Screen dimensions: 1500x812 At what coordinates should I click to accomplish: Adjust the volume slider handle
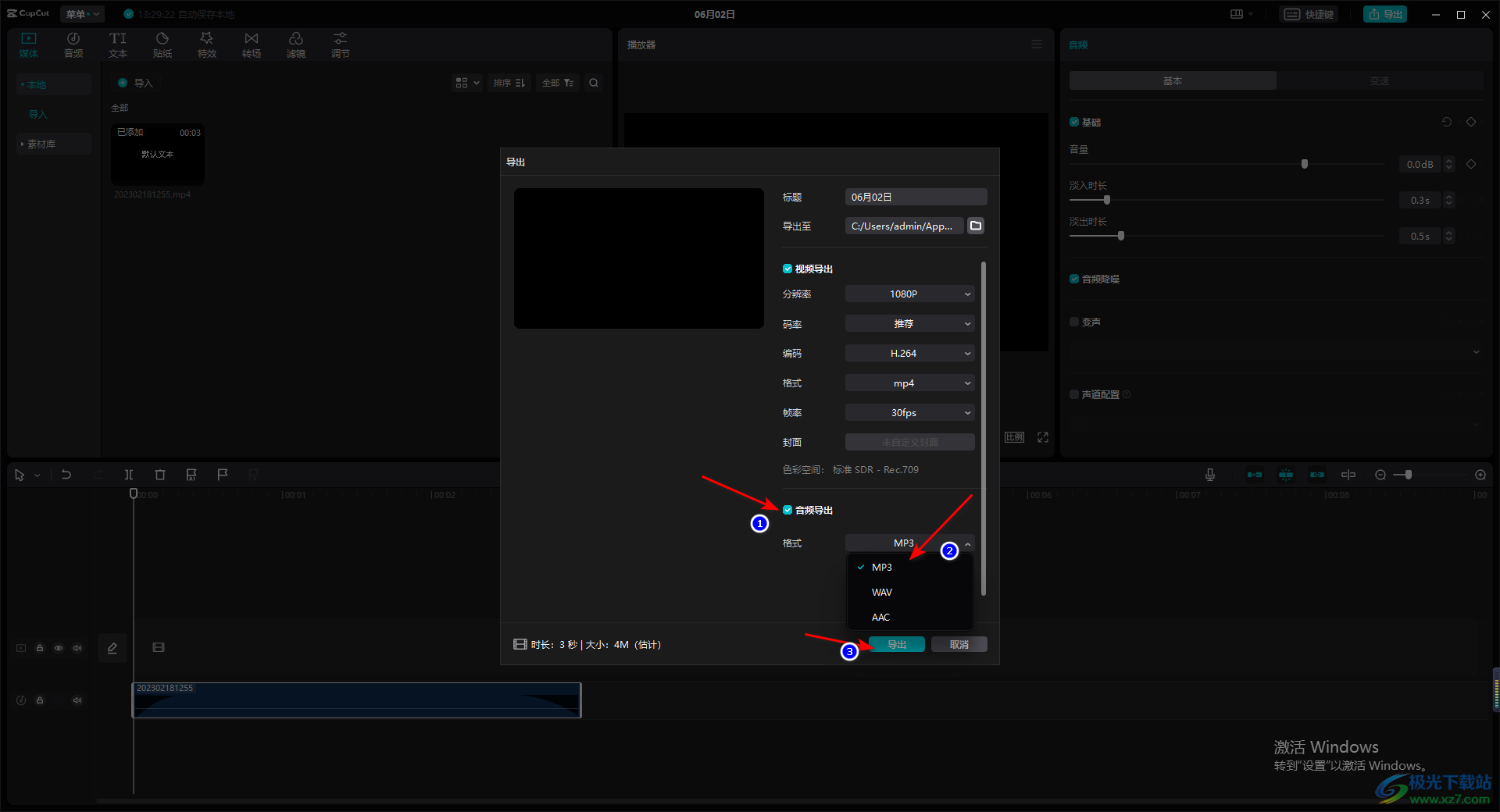click(1305, 164)
